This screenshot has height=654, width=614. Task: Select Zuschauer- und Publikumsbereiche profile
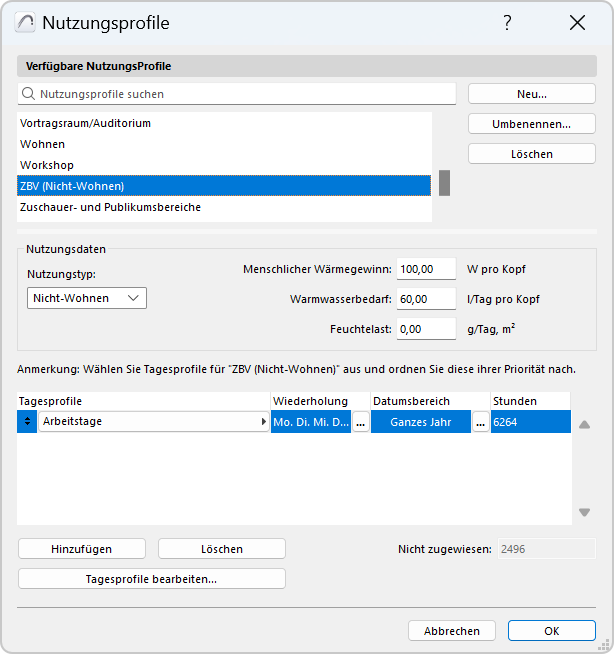point(224,207)
